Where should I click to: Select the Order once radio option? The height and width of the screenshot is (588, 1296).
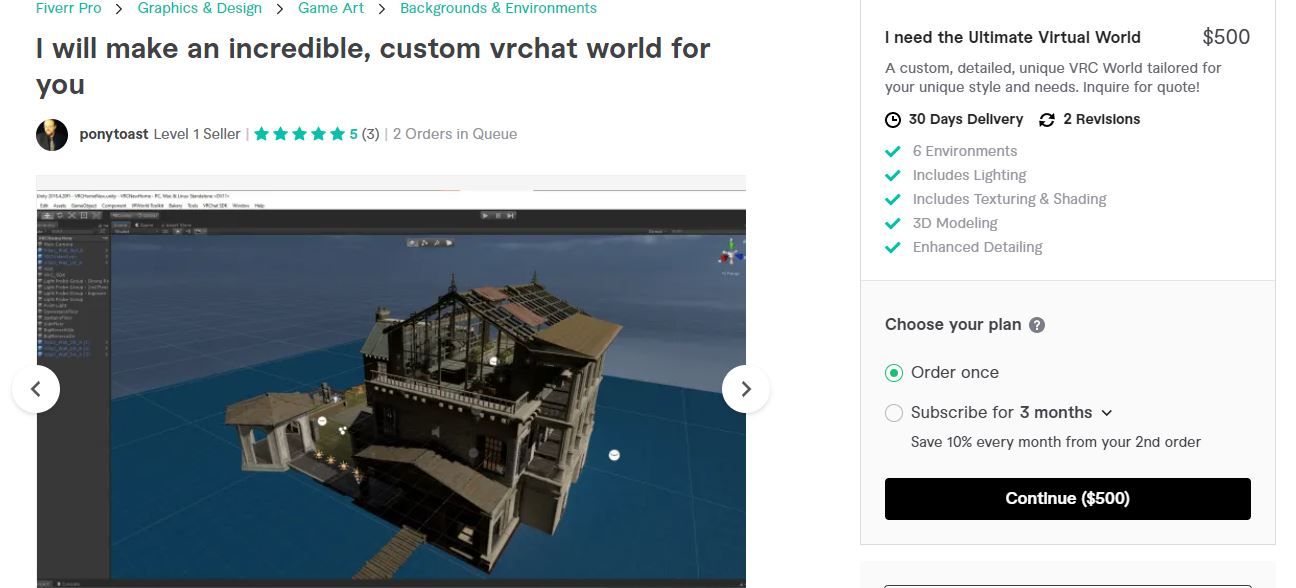(x=894, y=372)
